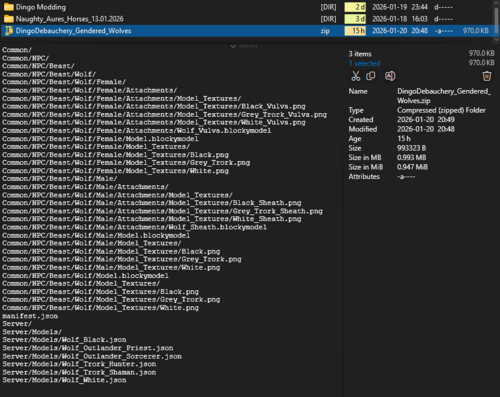Click the '3 items' summary text
Screen dimensions: 500x397
pyautogui.click(x=360, y=54)
